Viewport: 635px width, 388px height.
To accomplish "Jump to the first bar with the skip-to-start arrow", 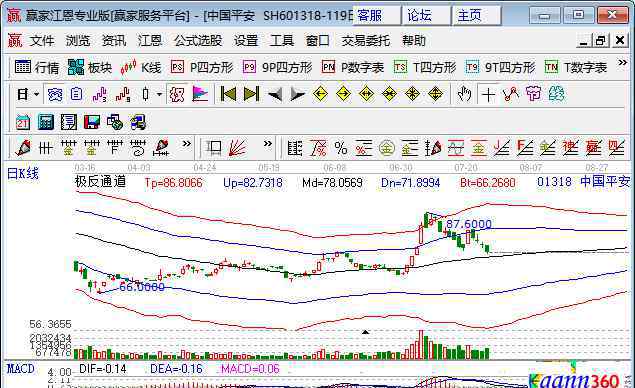I will [228, 94].
